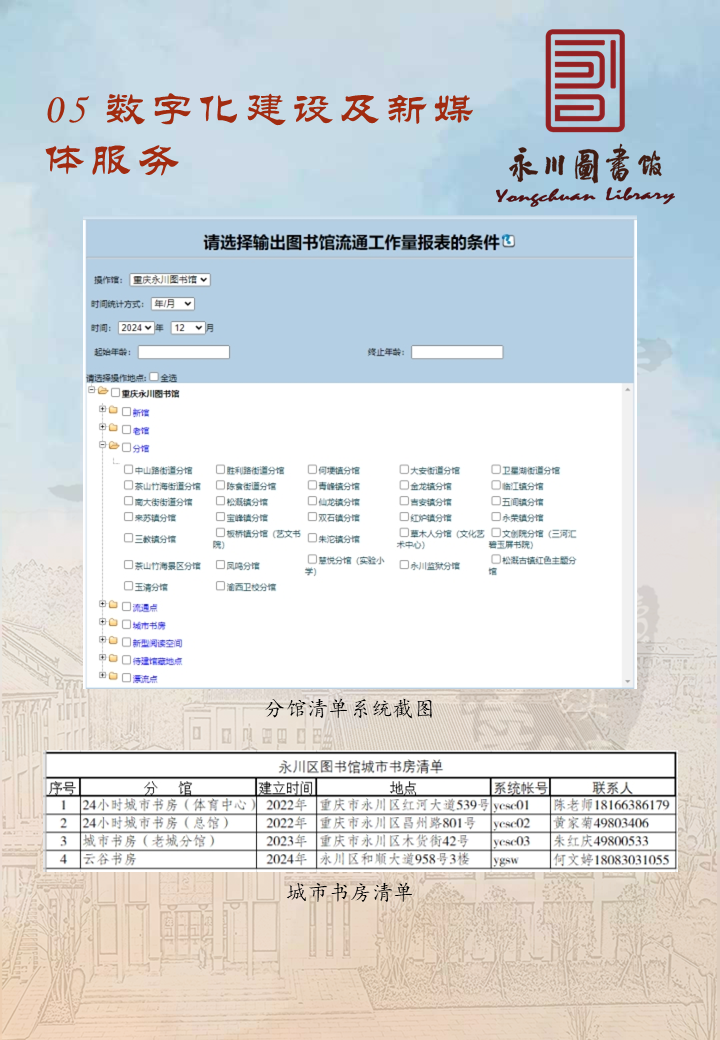Click the 流通点 link
Viewport: 720px width, 1040px height.
(x=145, y=608)
